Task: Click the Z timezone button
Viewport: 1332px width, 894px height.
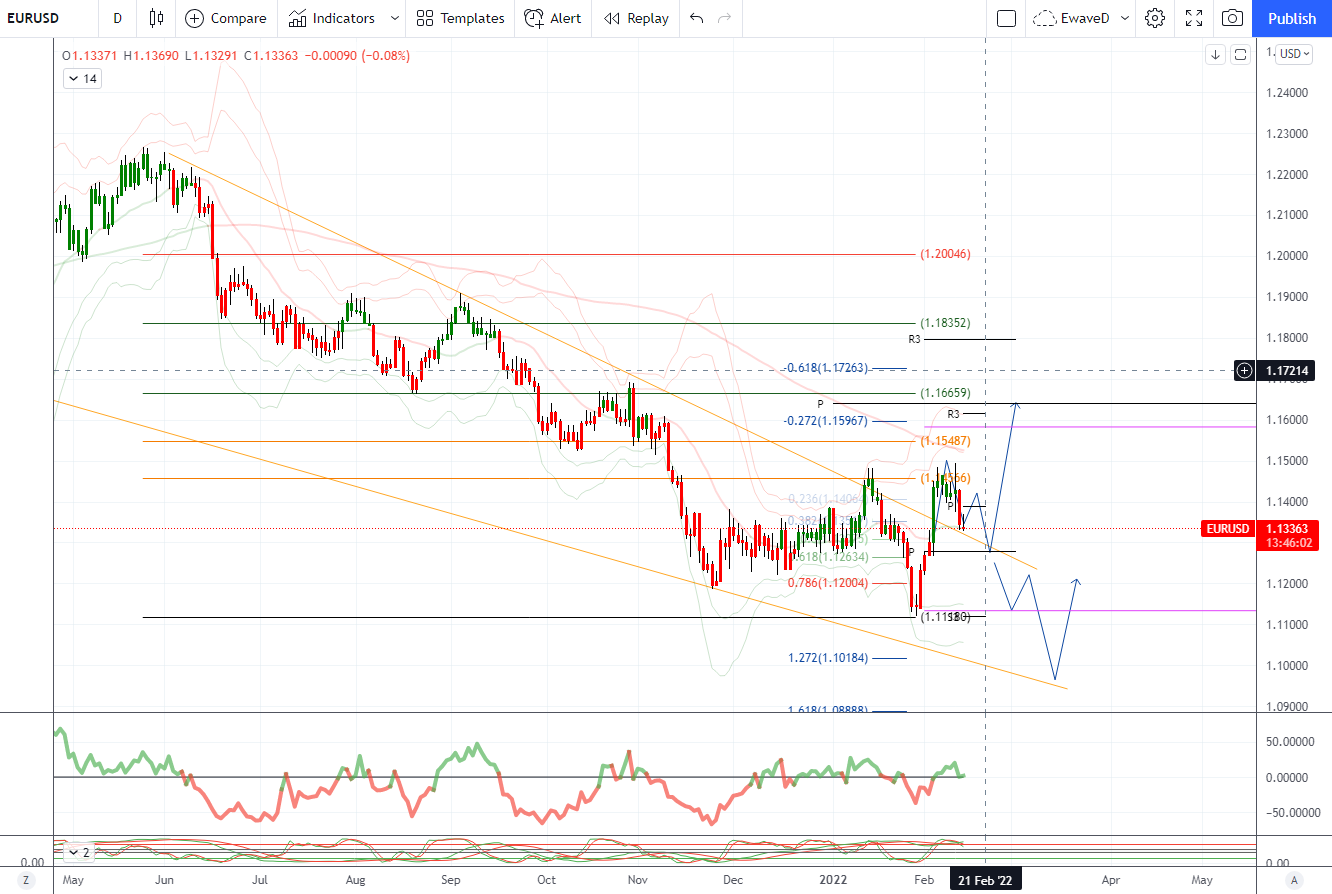Action: click(27, 881)
